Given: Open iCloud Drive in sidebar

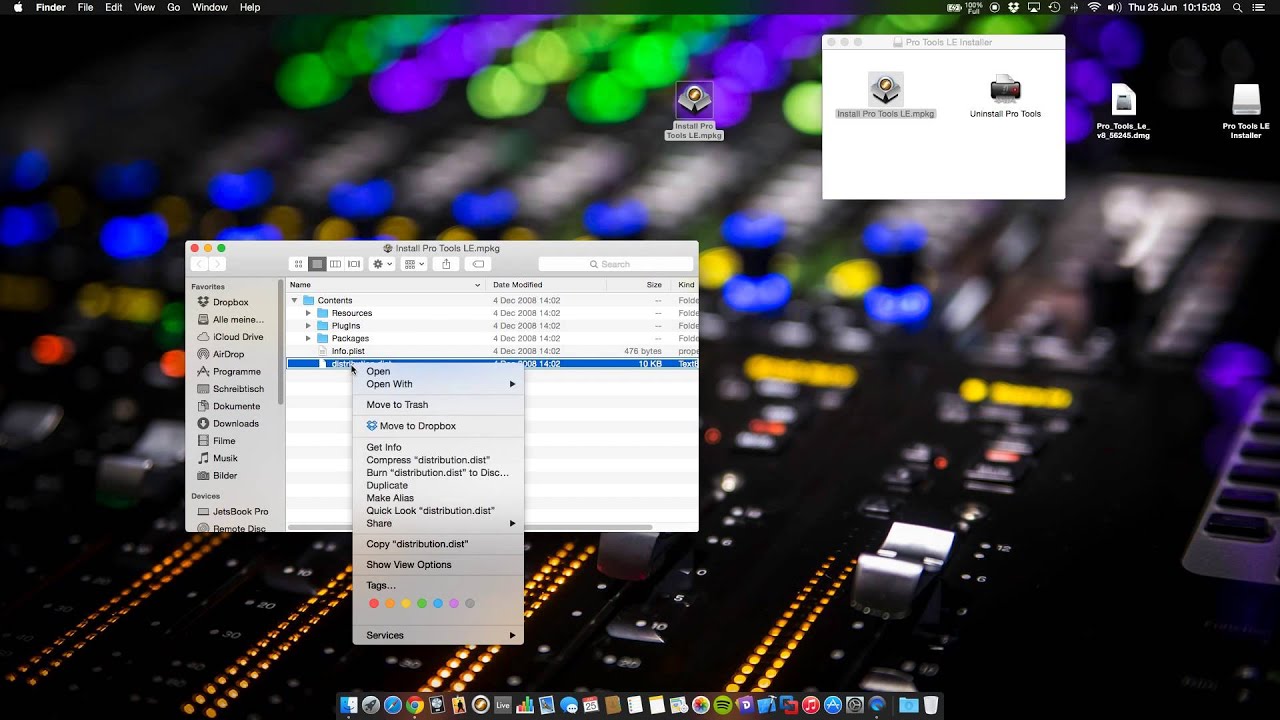Looking at the screenshot, I should click(x=230, y=337).
